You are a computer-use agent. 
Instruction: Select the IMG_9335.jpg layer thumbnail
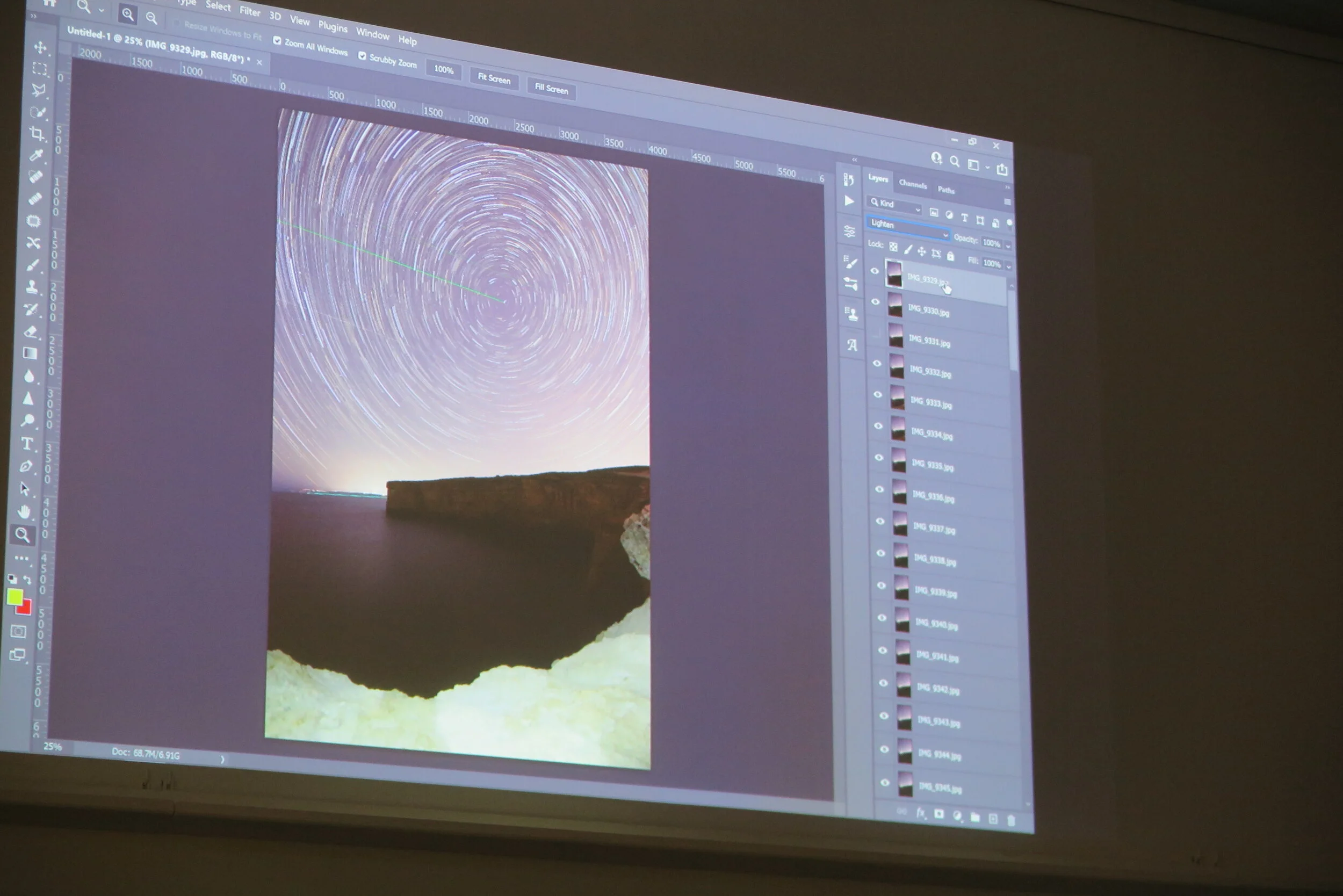click(x=899, y=460)
